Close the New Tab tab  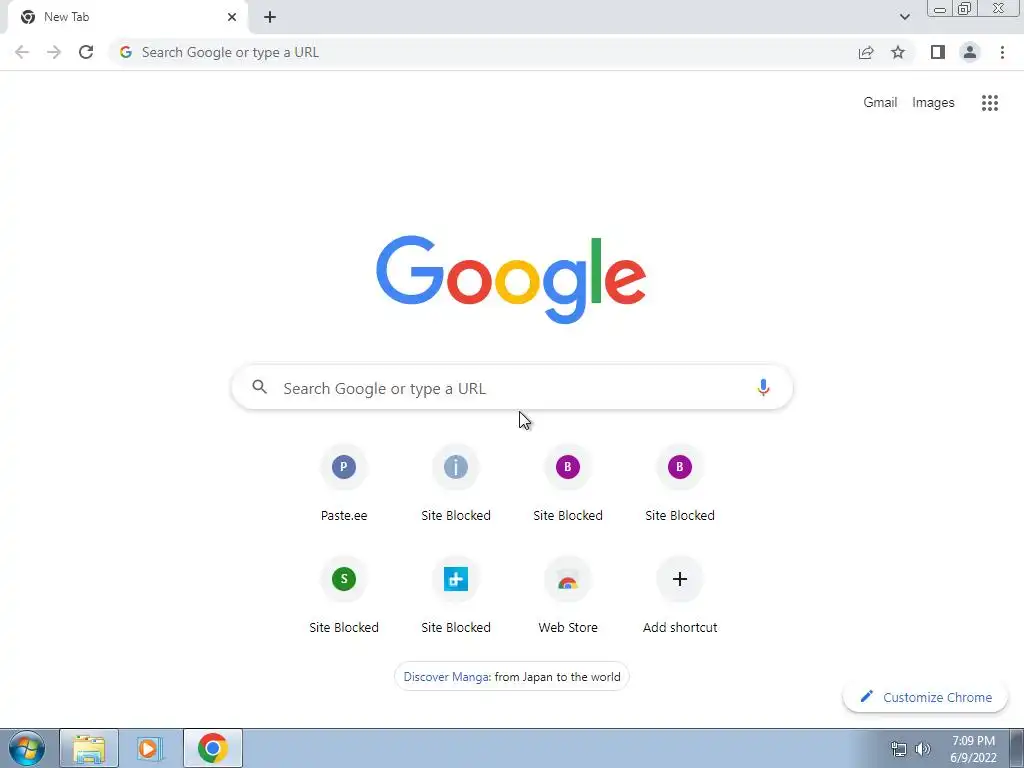pyautogui.click(x=232, y=17)
